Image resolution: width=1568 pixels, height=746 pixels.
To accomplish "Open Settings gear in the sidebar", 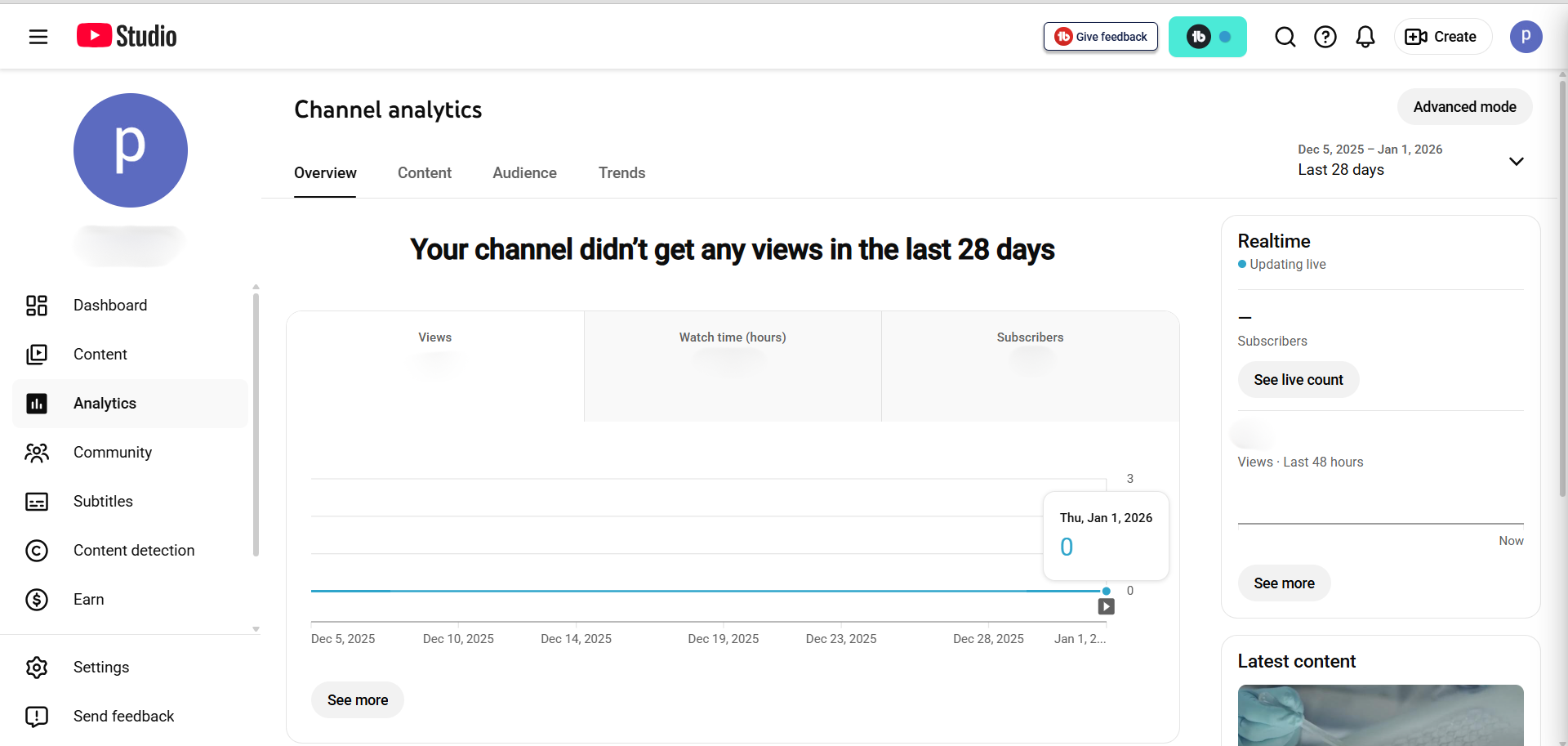I will coord(131,668).
